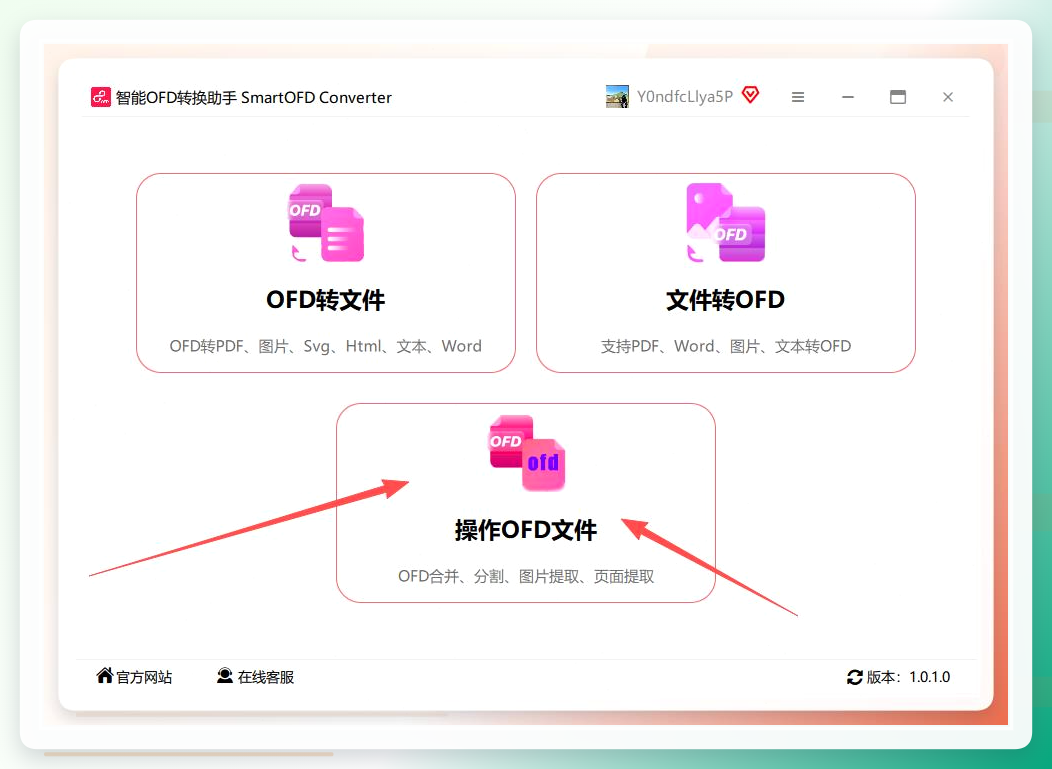This screenshot has width=1052, height=769.
Task: Click the SmartOFD Converter app logo
Action: [x=101, y=97]
